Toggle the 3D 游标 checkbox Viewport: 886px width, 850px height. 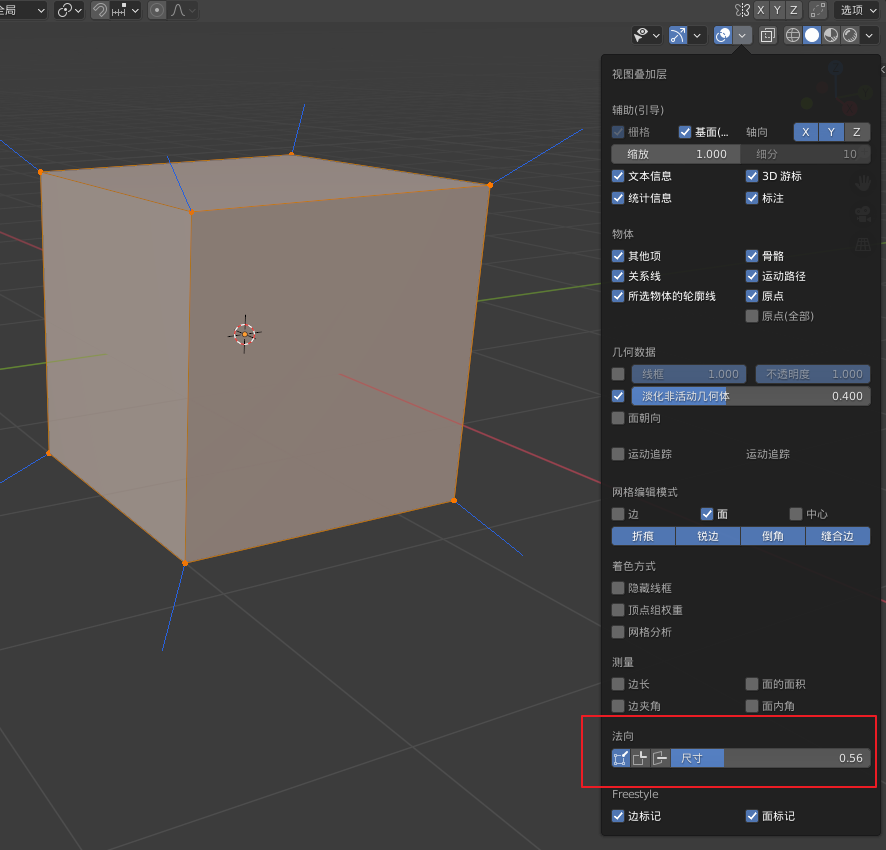[752, 176]
